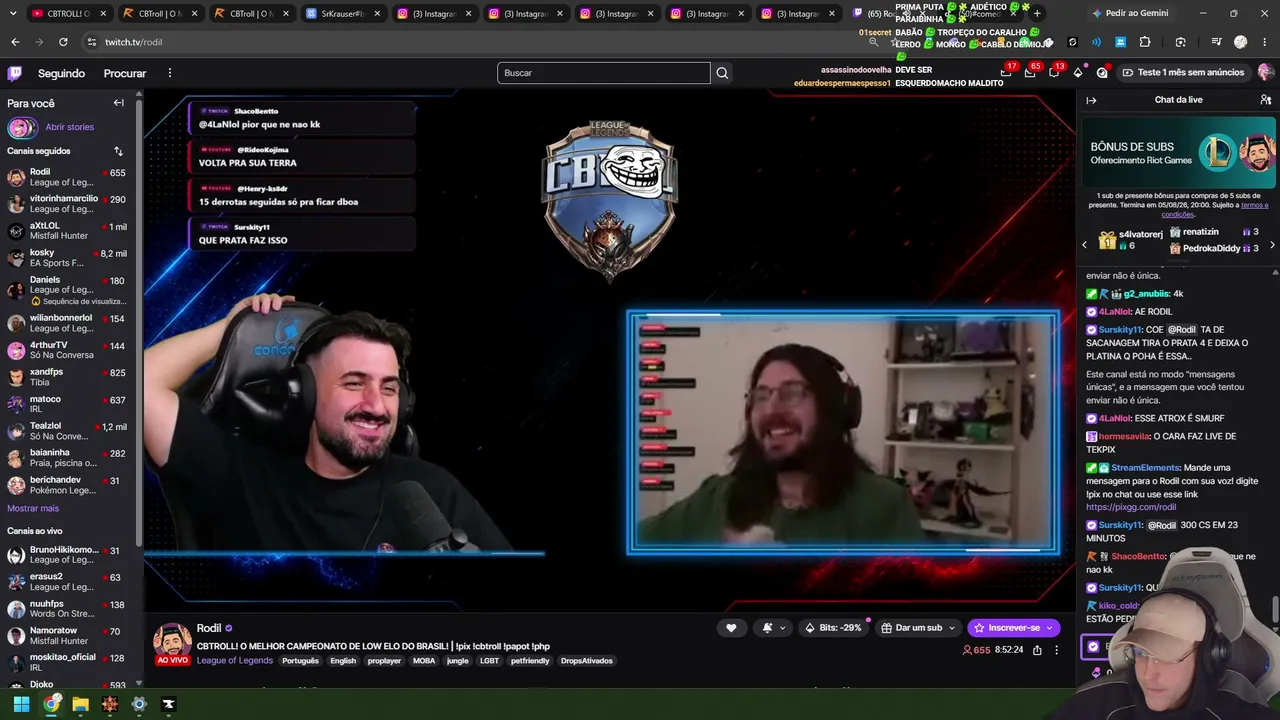Expand followed channels with Mostrar mais
Screen dimensions: 1280x720
click(x=33, y=508)
